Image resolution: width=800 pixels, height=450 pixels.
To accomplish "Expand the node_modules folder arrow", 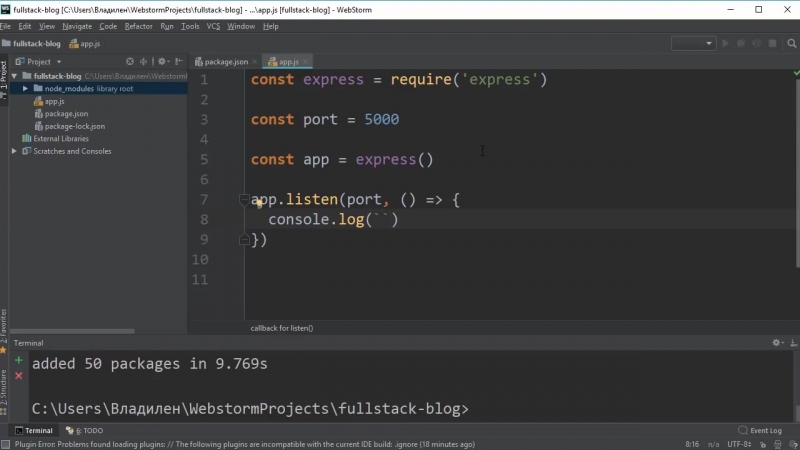I will point(25,88).
